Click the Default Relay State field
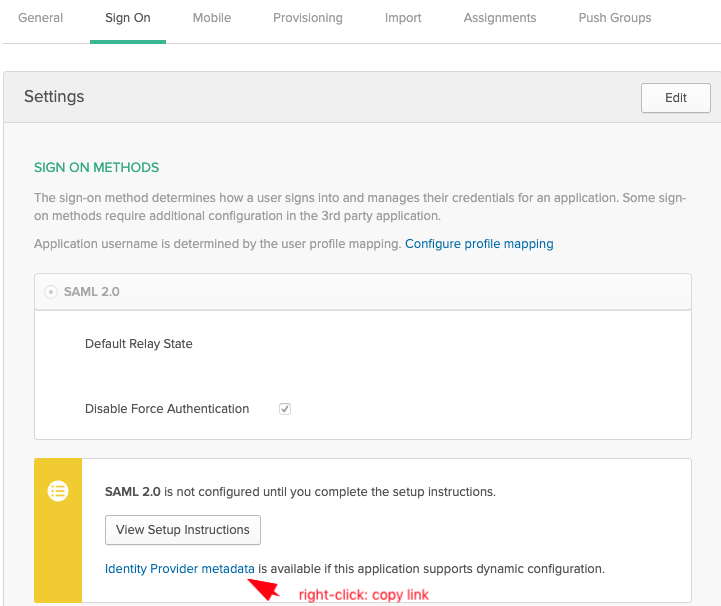Viewport: 721px width, 606px height. 400,344
